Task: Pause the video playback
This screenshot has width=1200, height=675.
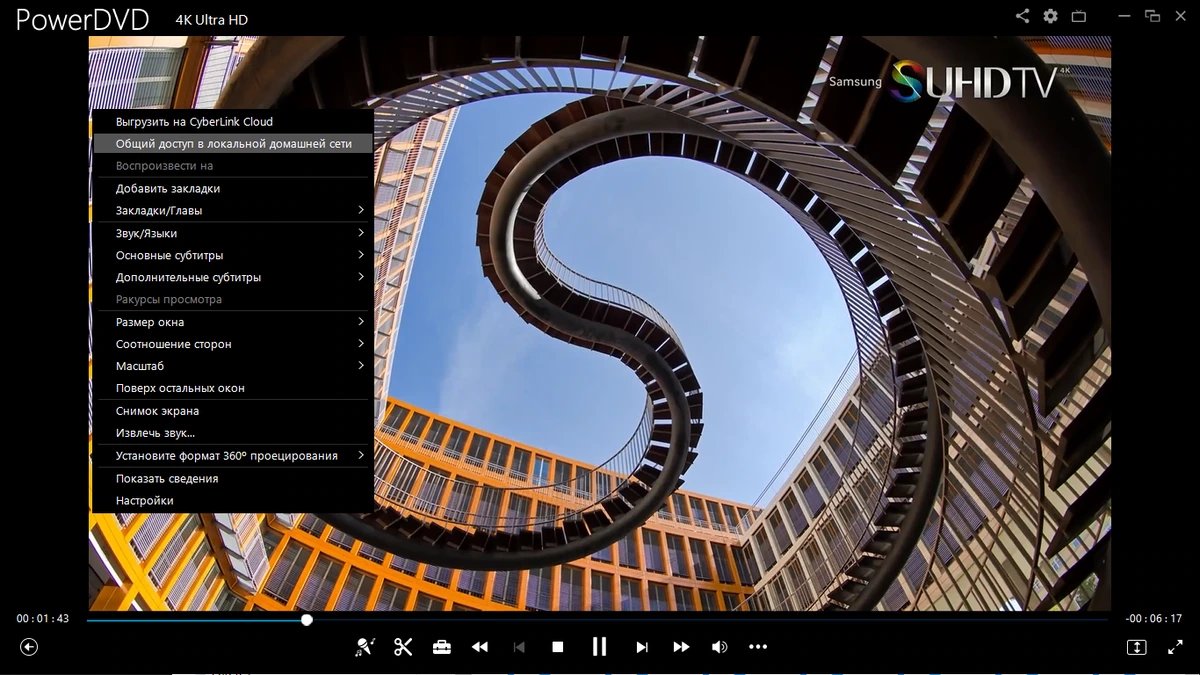Action: click(x=599, y=647)
